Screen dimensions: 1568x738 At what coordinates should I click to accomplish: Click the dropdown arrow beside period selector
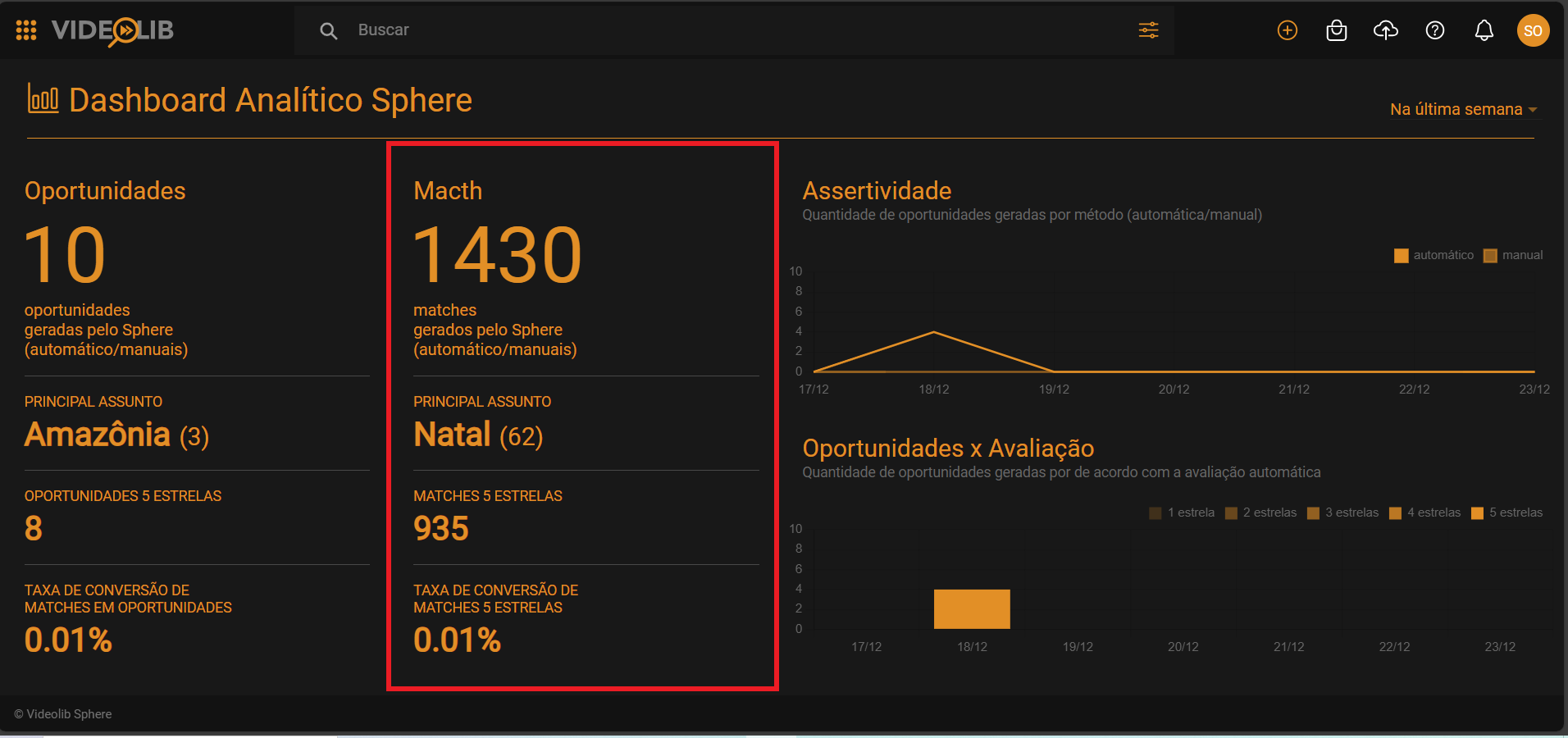(x=1533, y=110)
